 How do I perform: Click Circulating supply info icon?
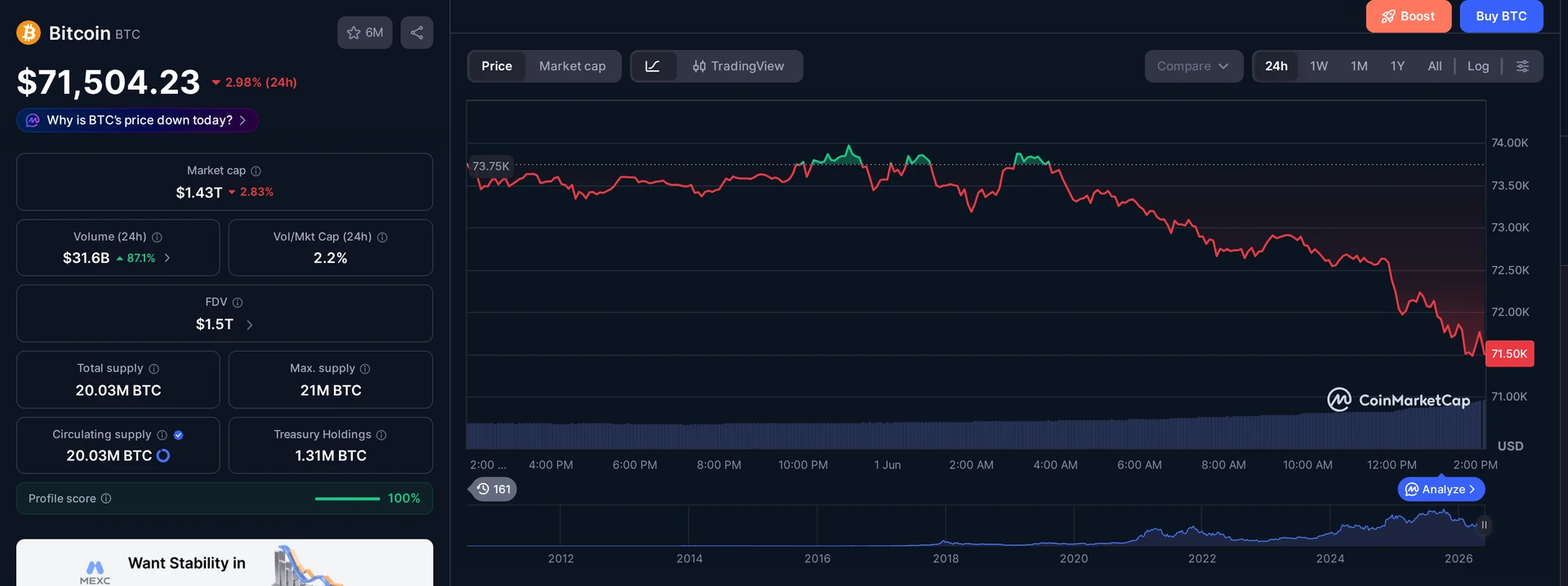pyautogui.click(x=162, y=435)
